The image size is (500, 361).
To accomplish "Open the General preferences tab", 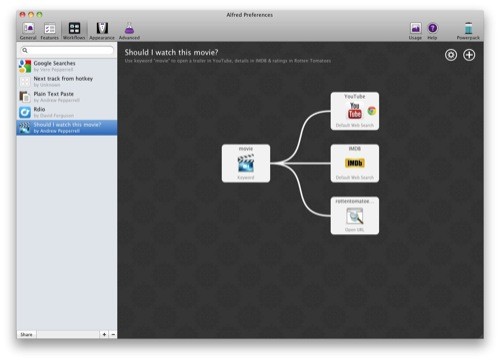I will tap(28, 31).
